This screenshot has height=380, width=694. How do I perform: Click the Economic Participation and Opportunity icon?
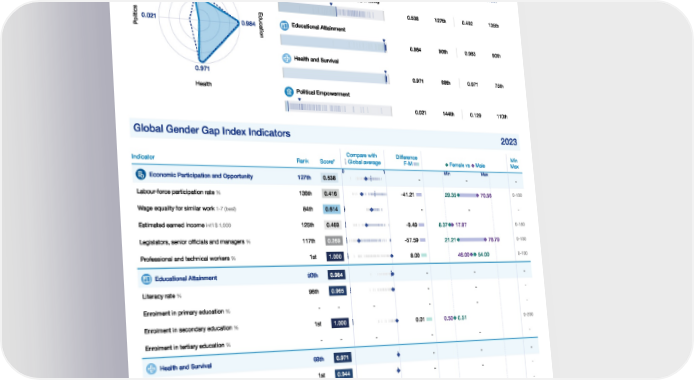[140, 174]
